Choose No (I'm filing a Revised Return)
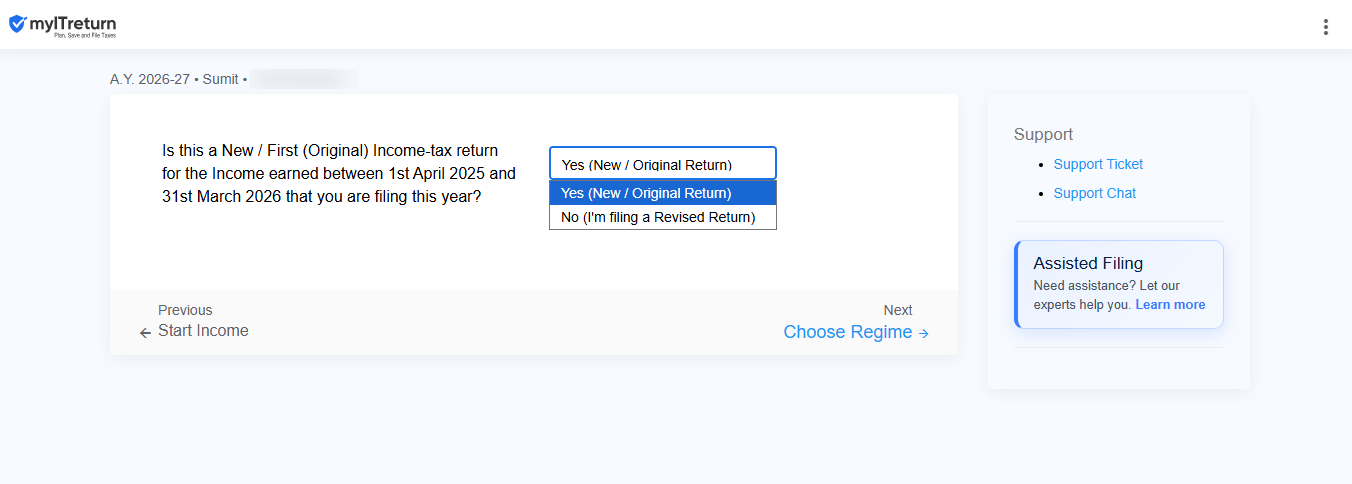This screenshot has height=484, width=1352. pos(662,217)
